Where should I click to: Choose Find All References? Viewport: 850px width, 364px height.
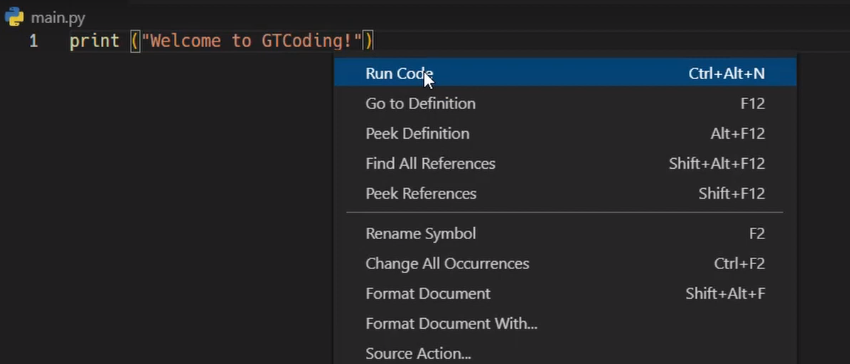tap(565, 163)
